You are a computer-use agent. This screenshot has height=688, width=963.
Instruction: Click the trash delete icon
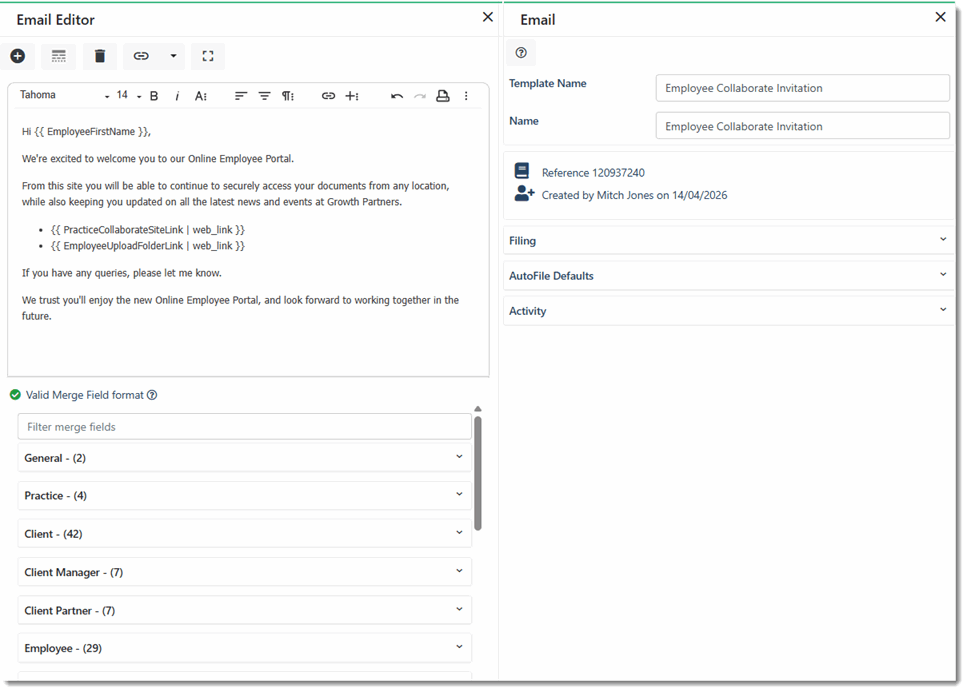click(99, 56)
